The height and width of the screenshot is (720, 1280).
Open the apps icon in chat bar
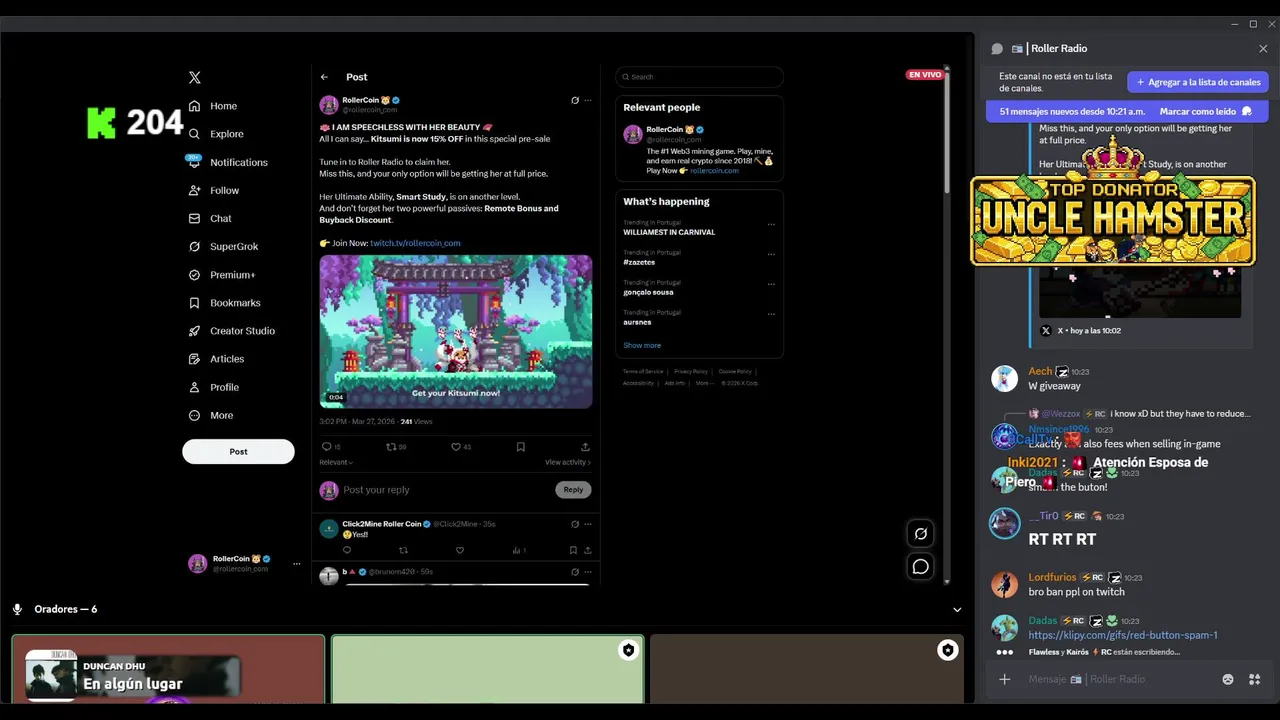1254,679
